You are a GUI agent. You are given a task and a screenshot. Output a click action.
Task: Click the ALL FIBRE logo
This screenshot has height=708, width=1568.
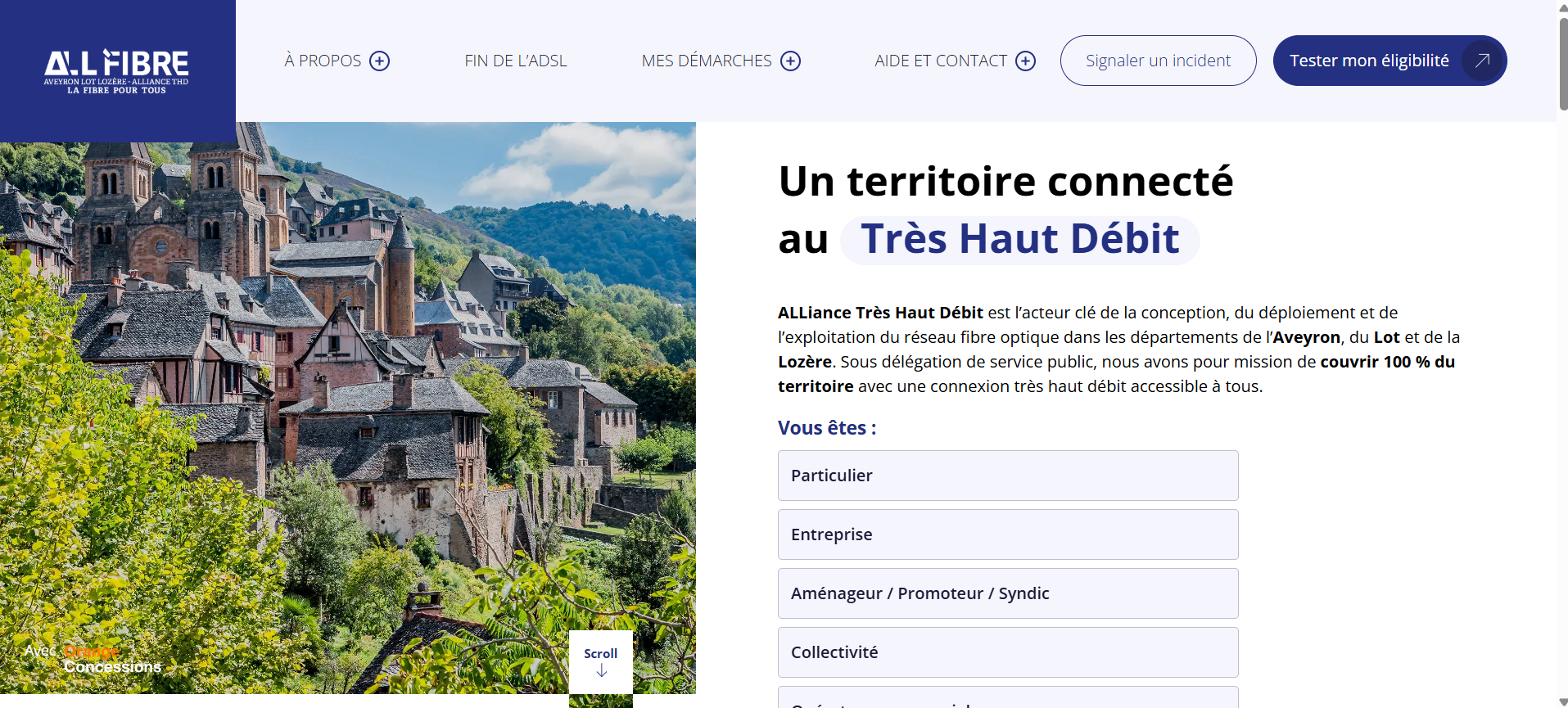116,71
